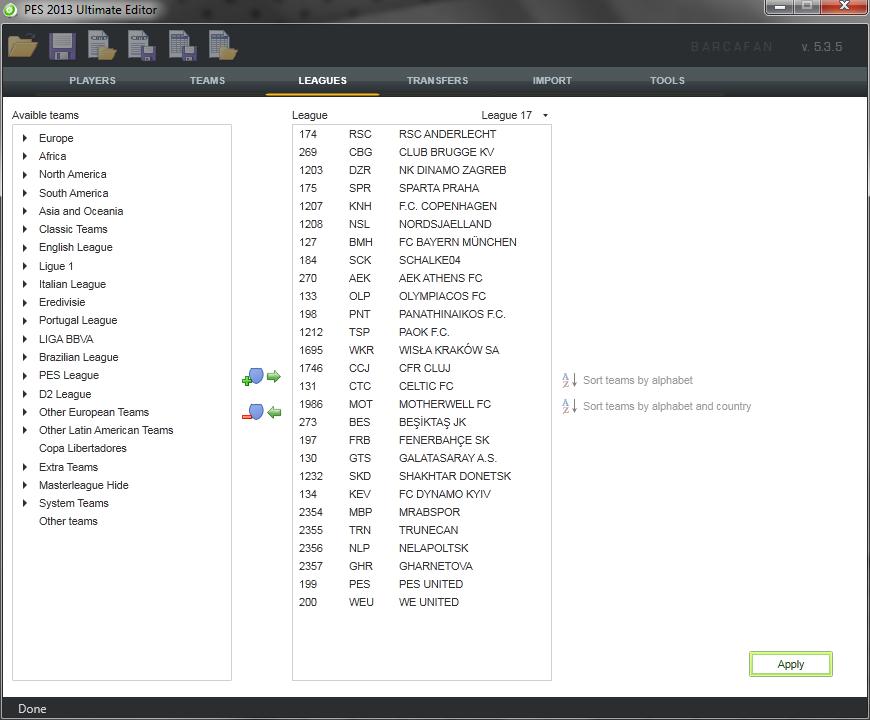Expand the Italian League node
Viewport: 870px width, 720px height.
click(x=25, y=284)
